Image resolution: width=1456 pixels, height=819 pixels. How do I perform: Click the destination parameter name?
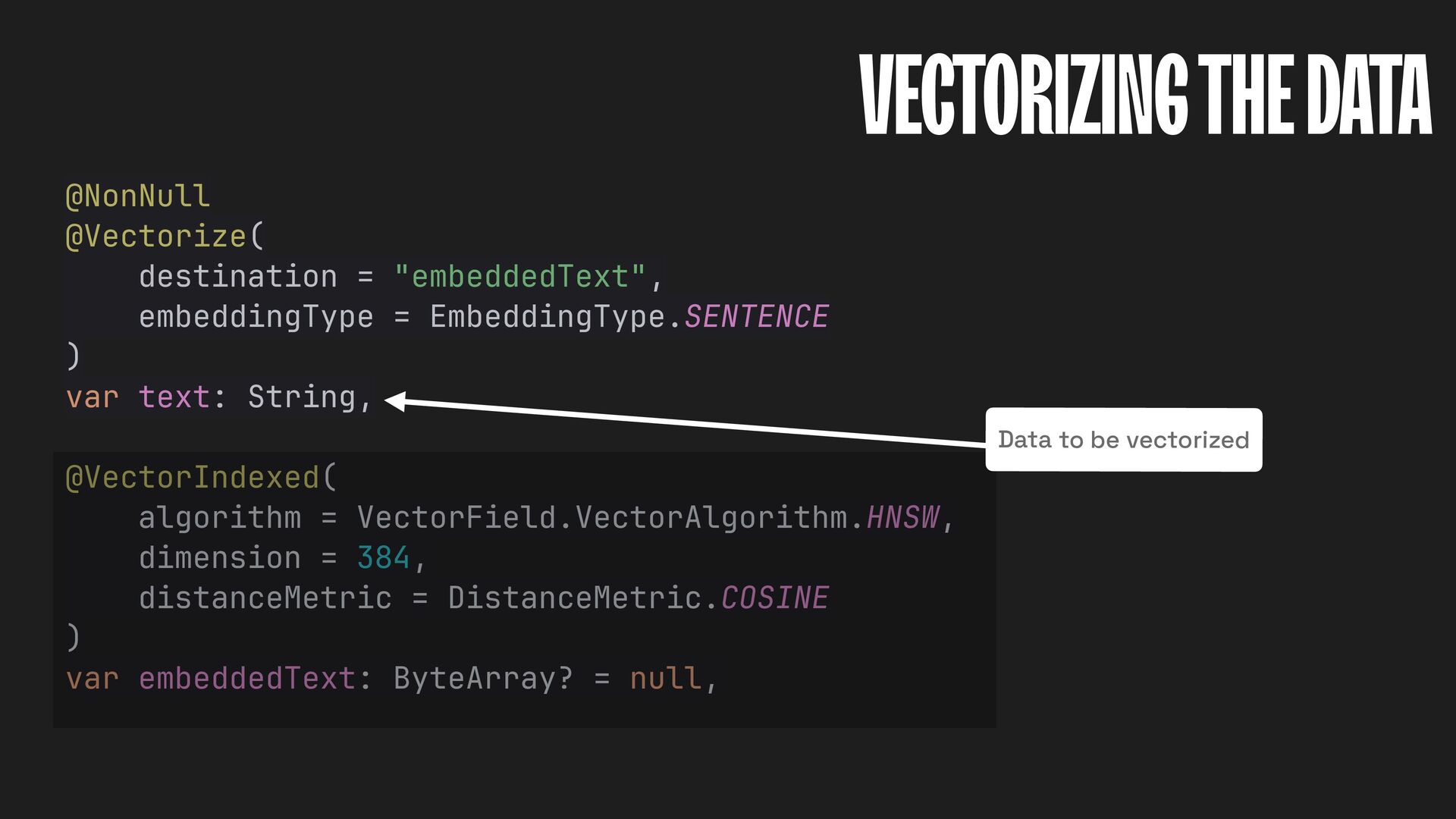pos(237,277)
